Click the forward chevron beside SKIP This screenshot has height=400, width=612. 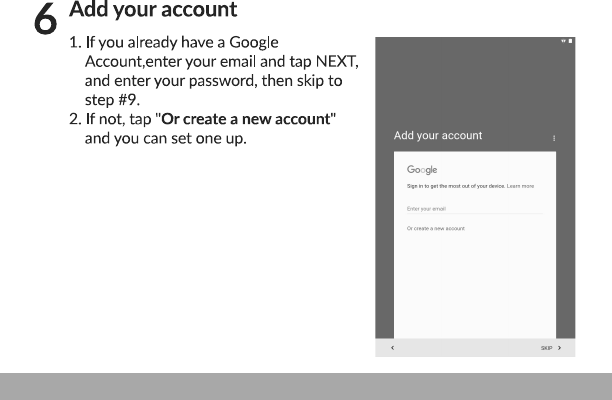[x=559, y=347]
